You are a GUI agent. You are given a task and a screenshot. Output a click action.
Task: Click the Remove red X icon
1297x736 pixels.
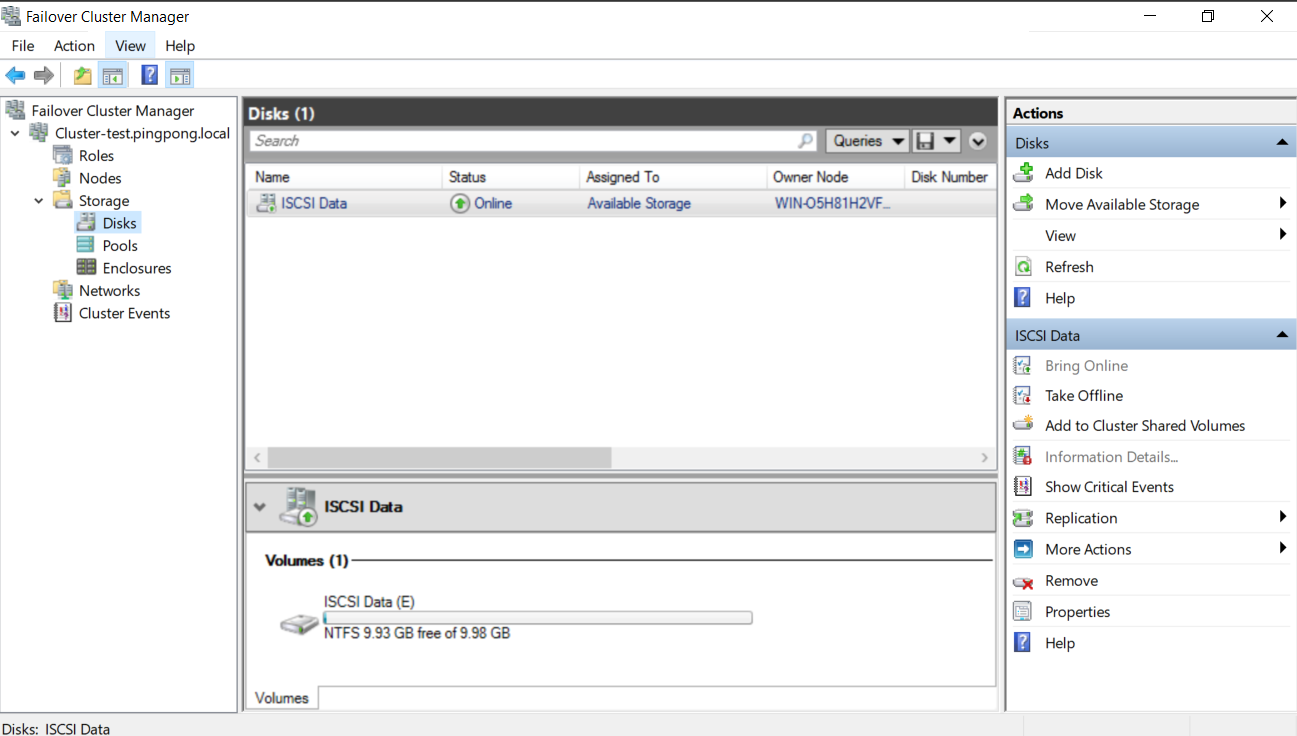1022,581
